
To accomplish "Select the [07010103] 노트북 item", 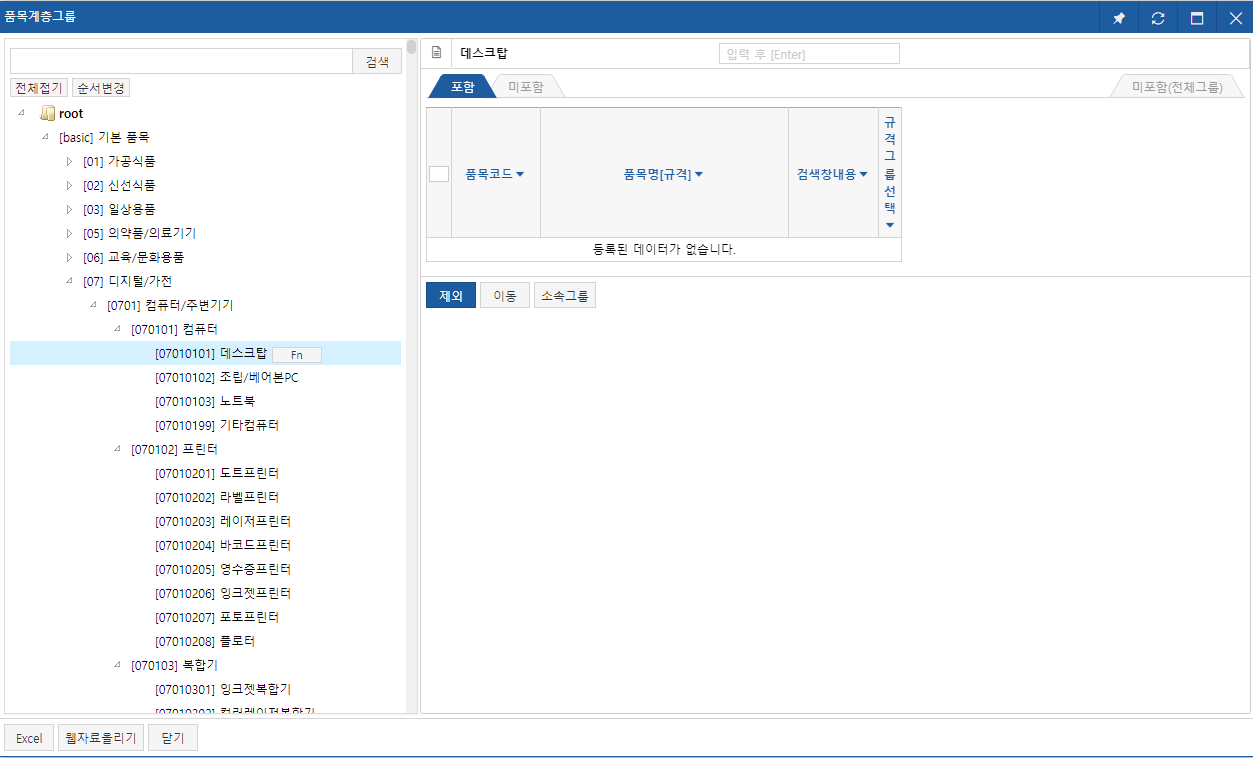I will 205,401.
